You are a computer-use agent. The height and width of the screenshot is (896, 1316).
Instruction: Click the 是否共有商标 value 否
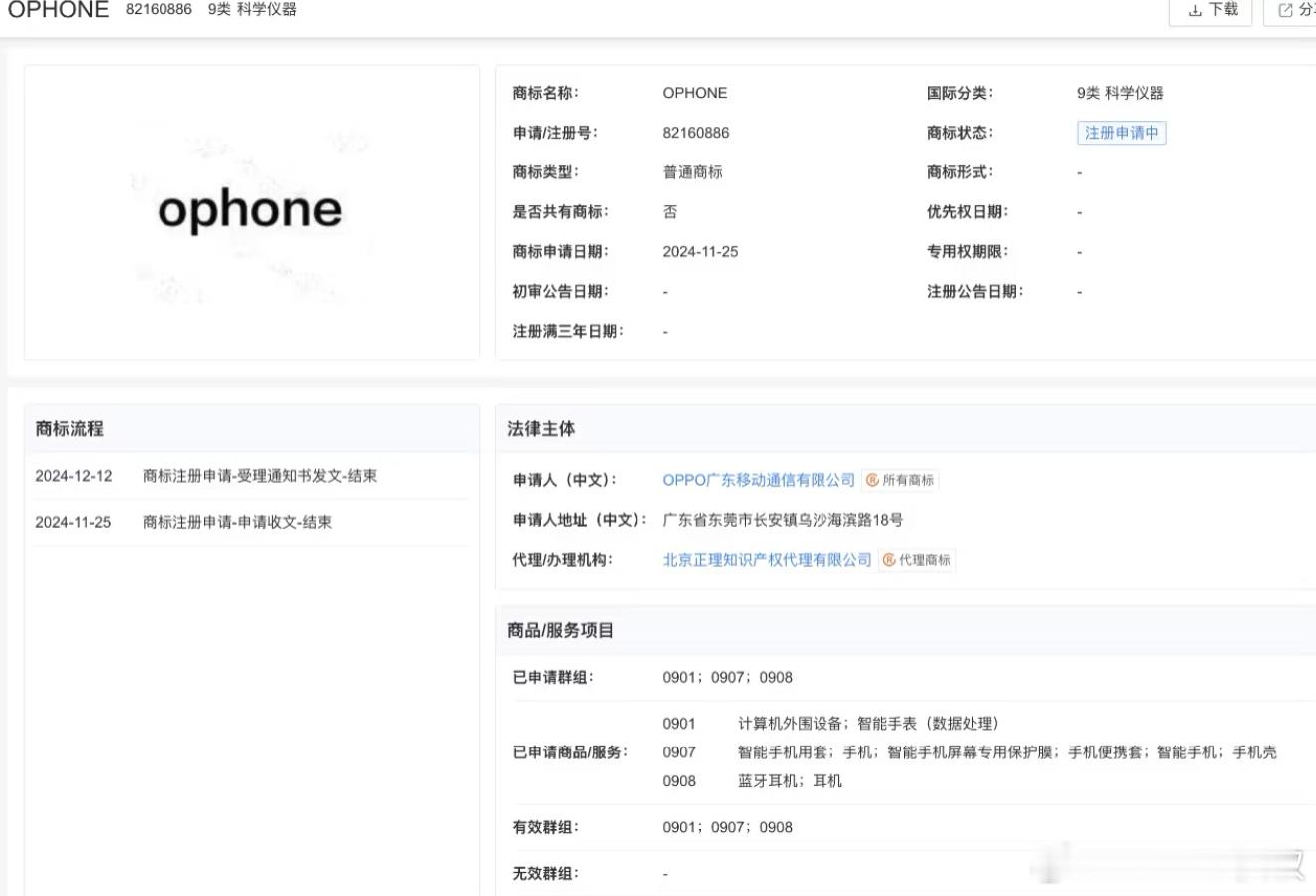[670, 212]
